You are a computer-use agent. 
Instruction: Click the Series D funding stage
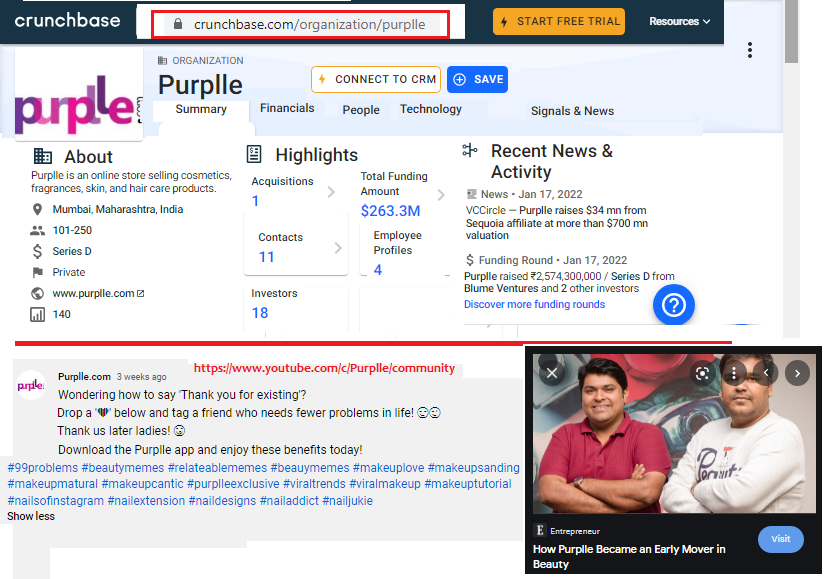[72, 251]
